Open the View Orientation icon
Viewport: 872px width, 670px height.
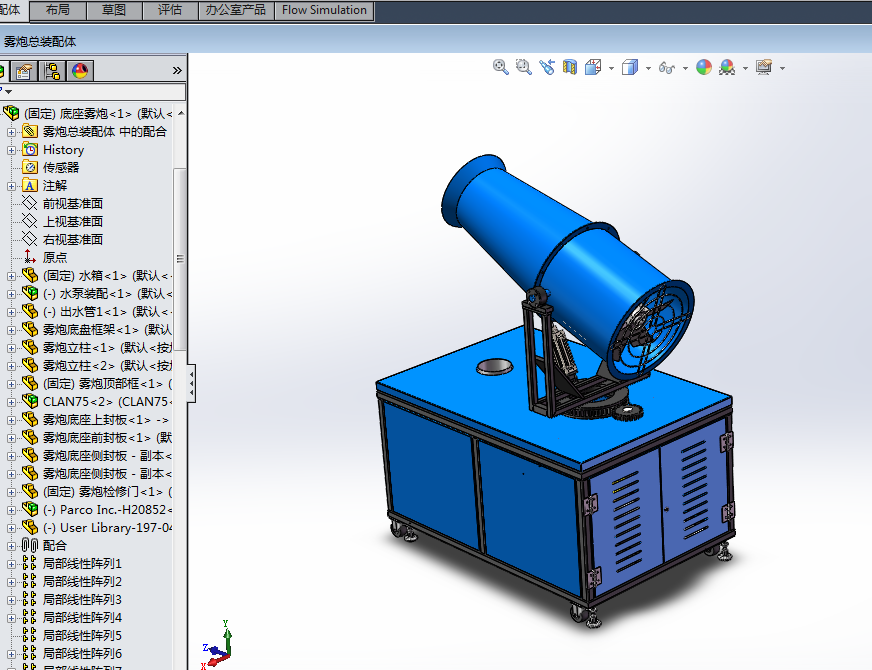593,67
